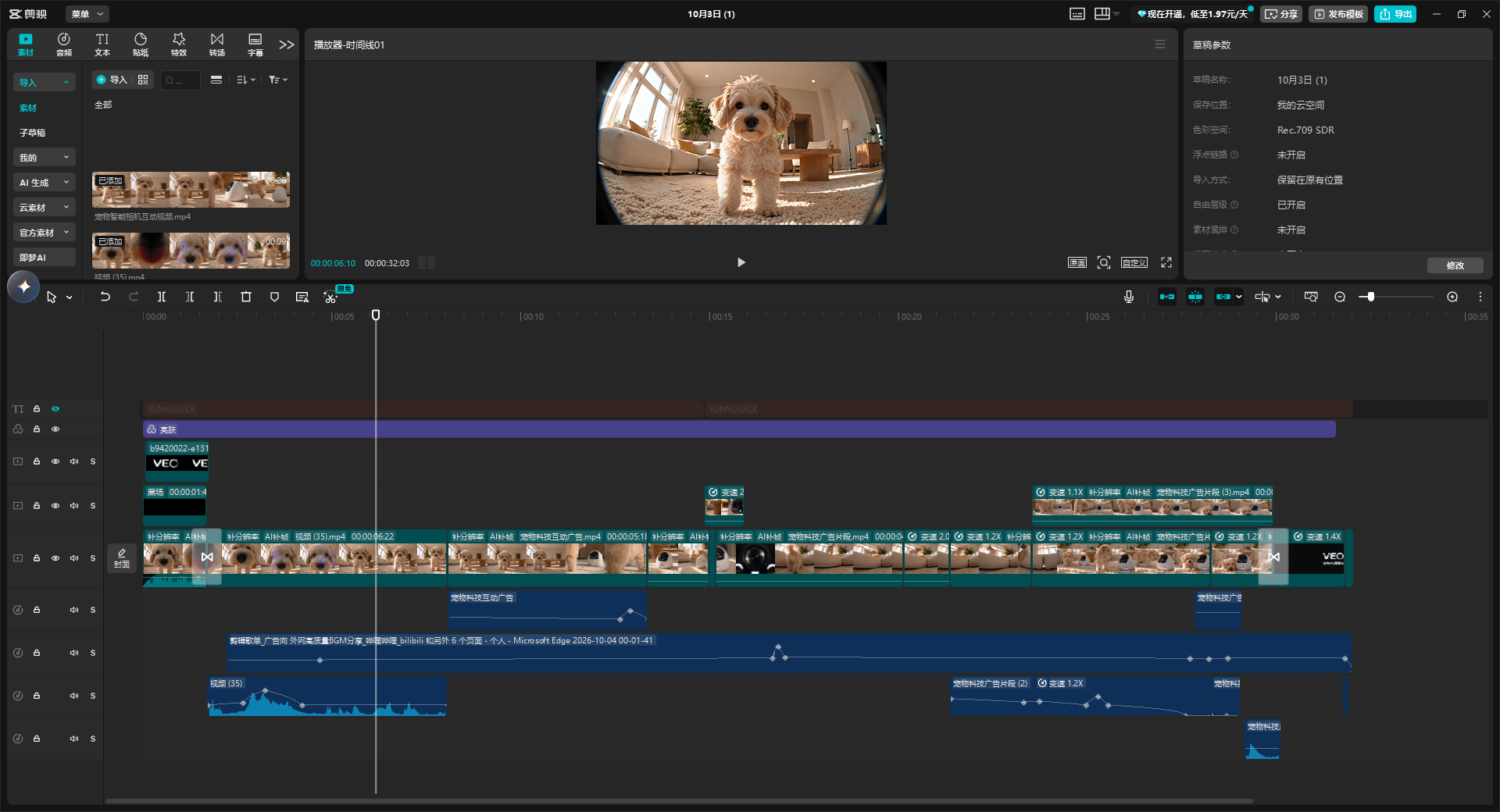The height and width of the screenshot is (812, 1500).
Task: Open the selection tool mode dropdown arrow
Action: pos(70,297)
